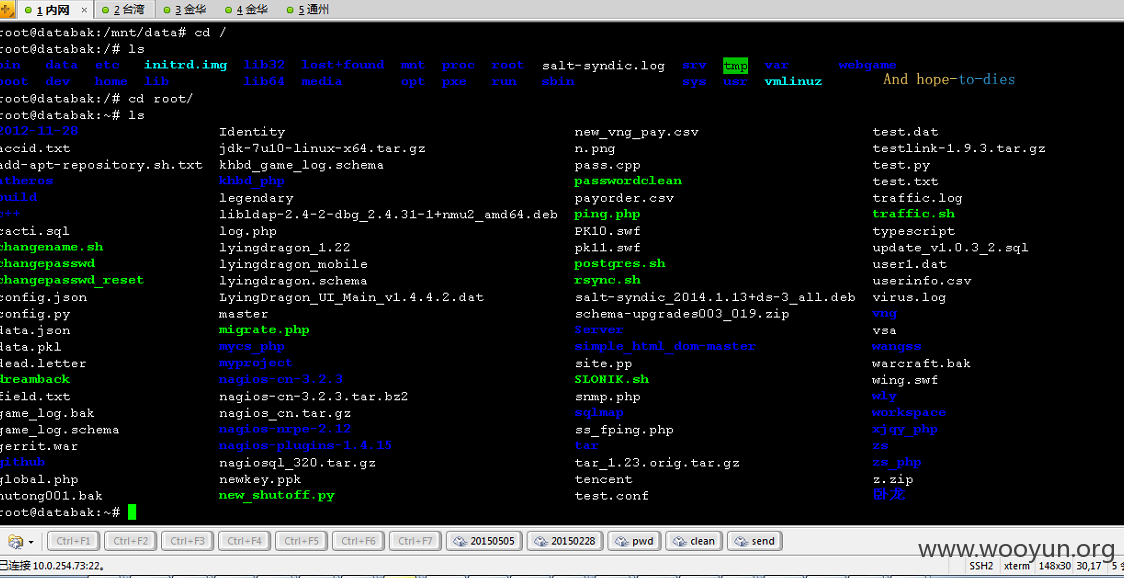Click nagios-cn-3.2.3.tar.bz2 archive name
This screenshot has height=578, width=1124.
pos(314,396)
